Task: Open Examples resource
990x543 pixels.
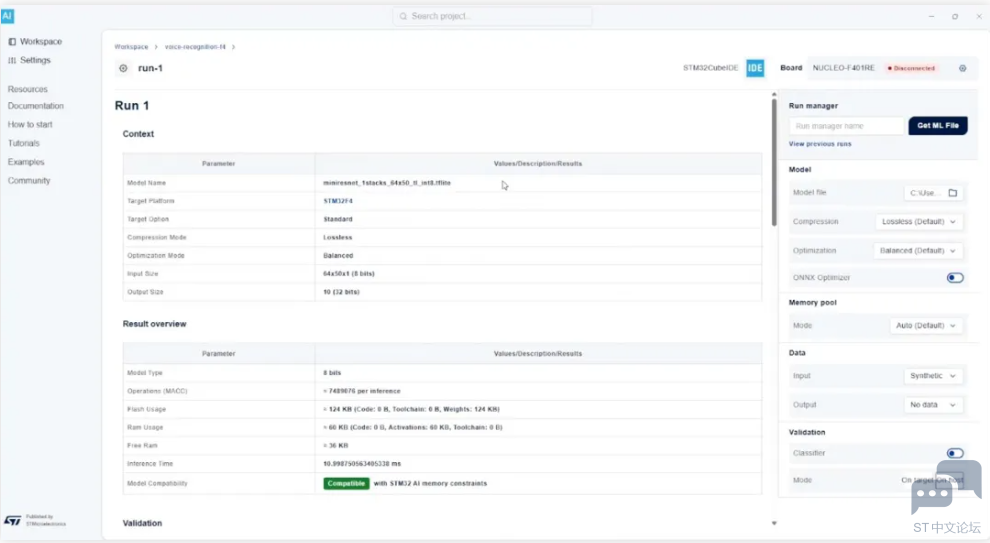Action: coord(26,162)
